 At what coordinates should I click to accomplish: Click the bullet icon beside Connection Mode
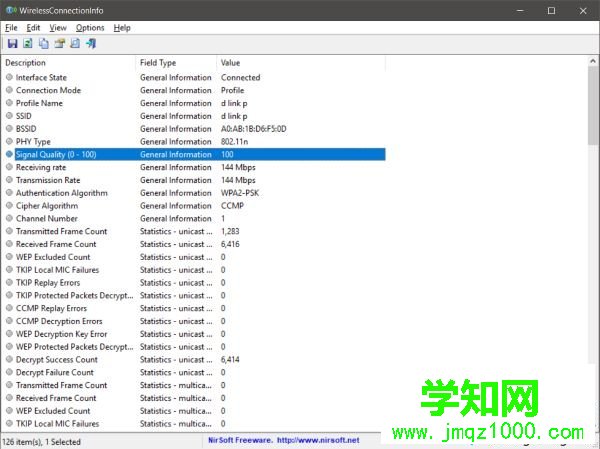10,90
